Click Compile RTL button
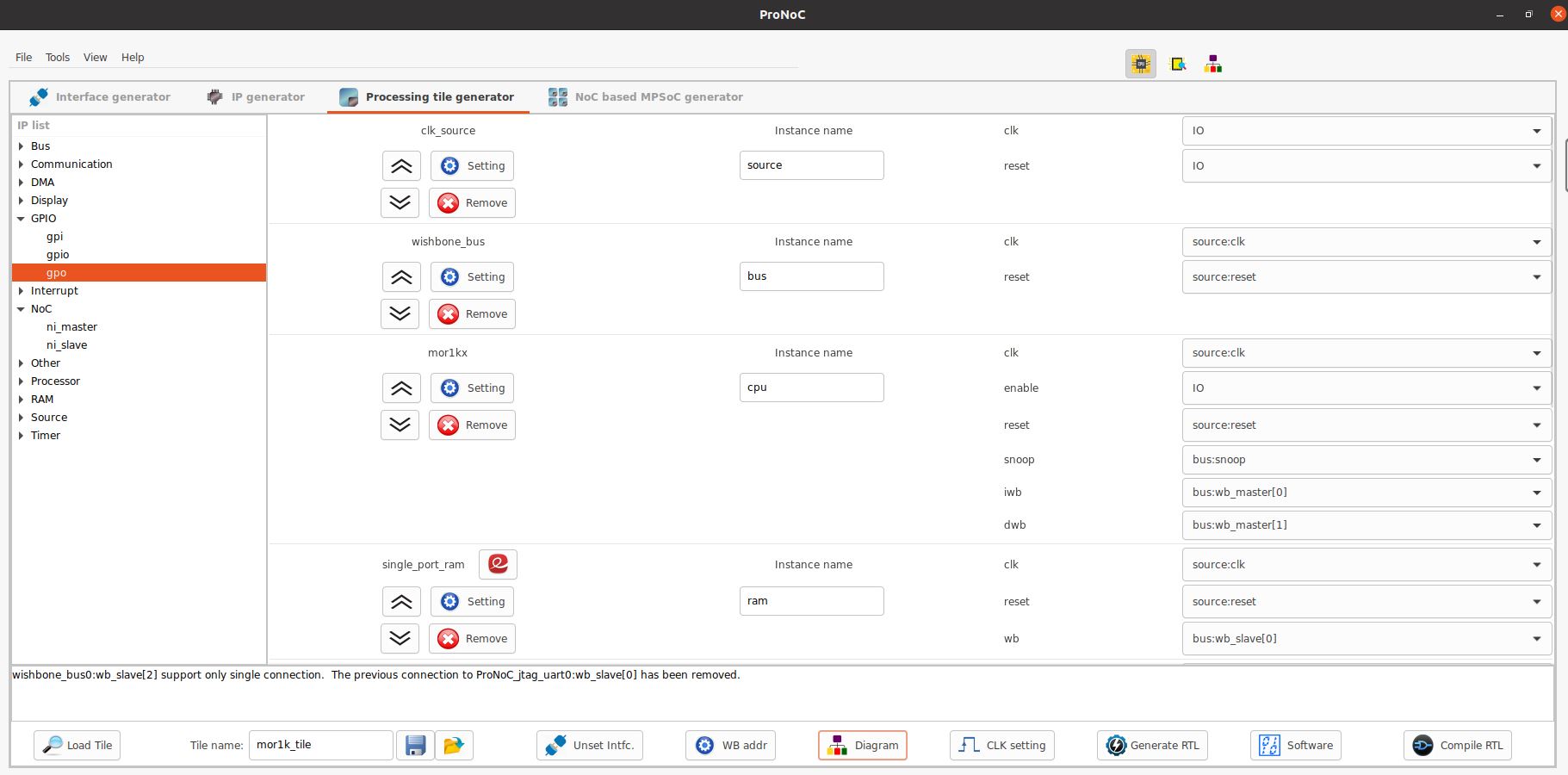Screen dimensions: 1568x775 coord(1458,746)
